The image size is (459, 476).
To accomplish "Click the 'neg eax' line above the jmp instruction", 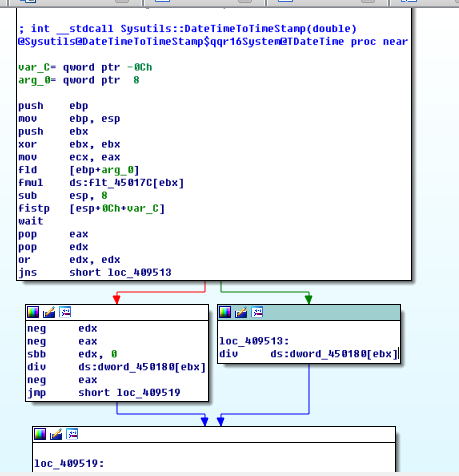I will click(62, 380).
